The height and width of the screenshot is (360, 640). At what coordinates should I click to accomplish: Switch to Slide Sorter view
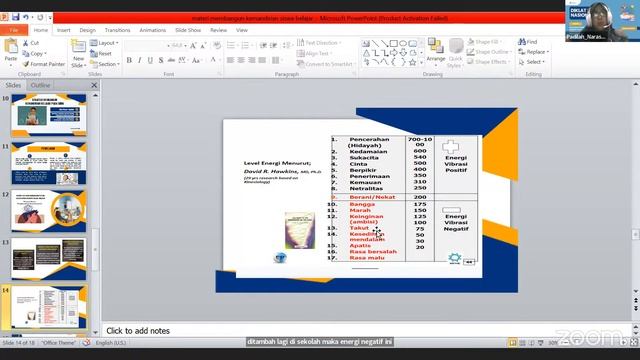click(522, 343)
